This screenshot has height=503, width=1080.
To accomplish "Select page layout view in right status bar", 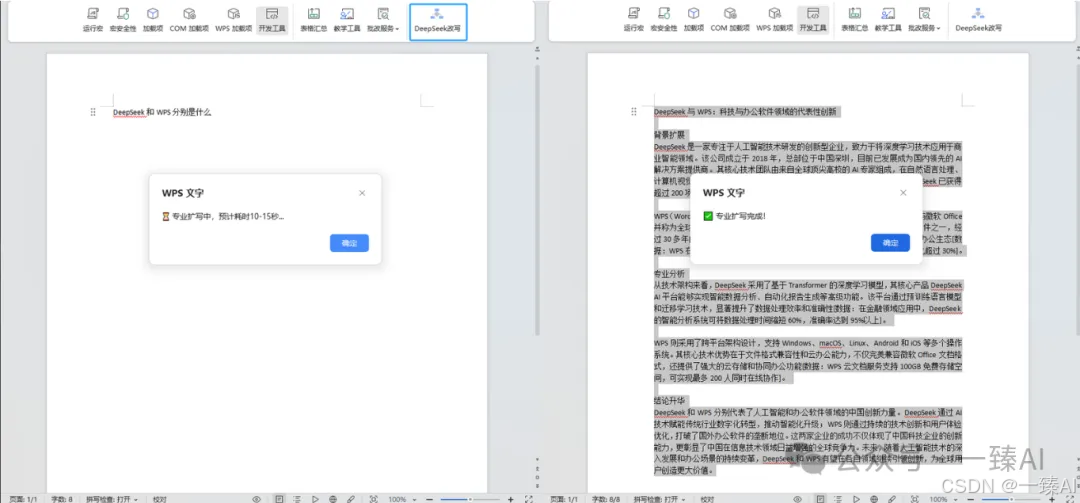I will point(820,498).
